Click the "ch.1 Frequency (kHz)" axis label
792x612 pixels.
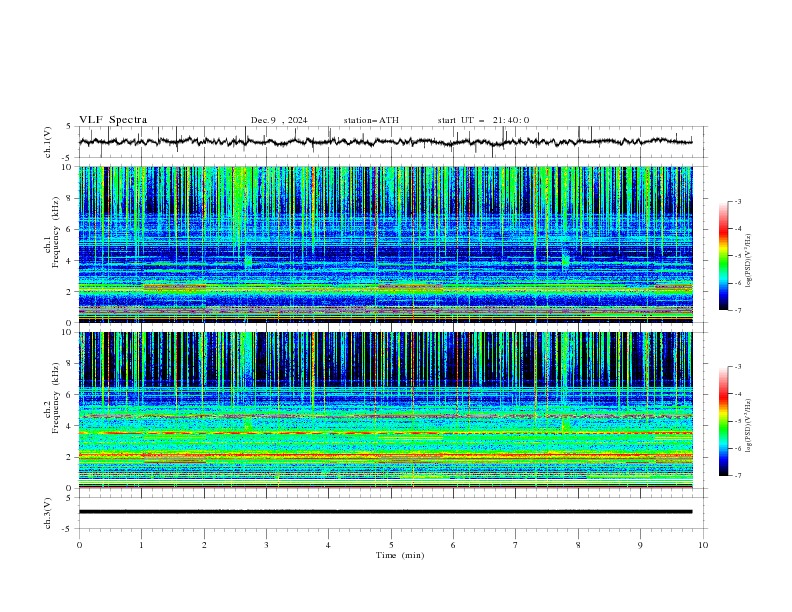pyautogui.click(x=52, y=233)
